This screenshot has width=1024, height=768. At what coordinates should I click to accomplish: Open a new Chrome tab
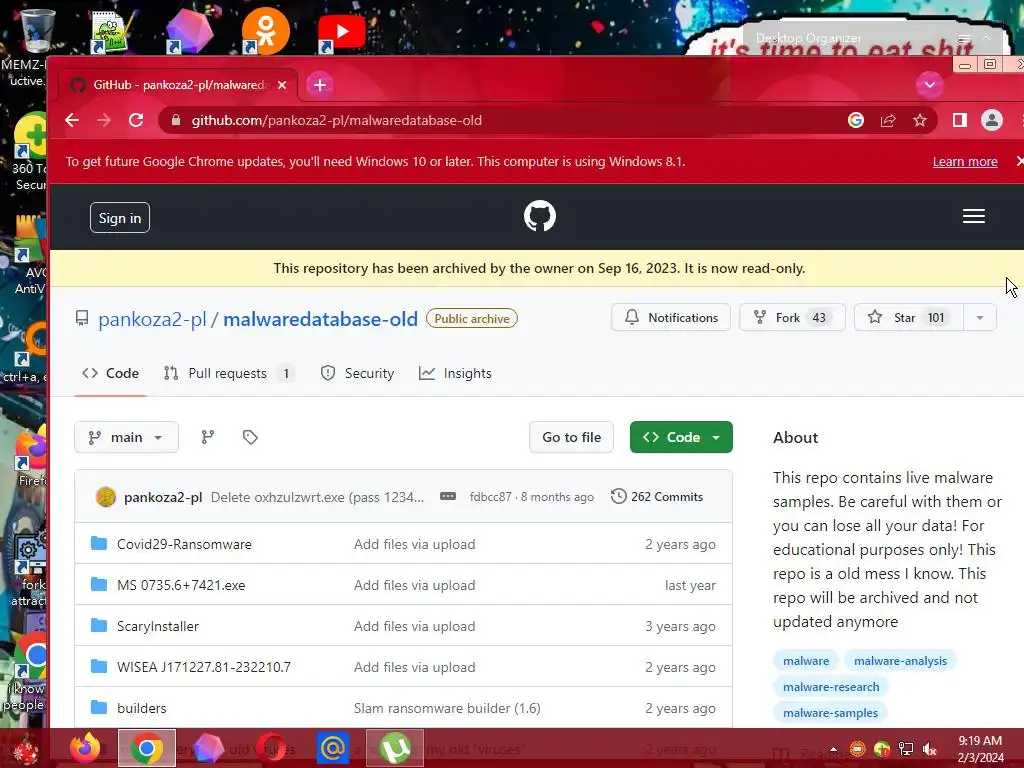click(319, 85)
